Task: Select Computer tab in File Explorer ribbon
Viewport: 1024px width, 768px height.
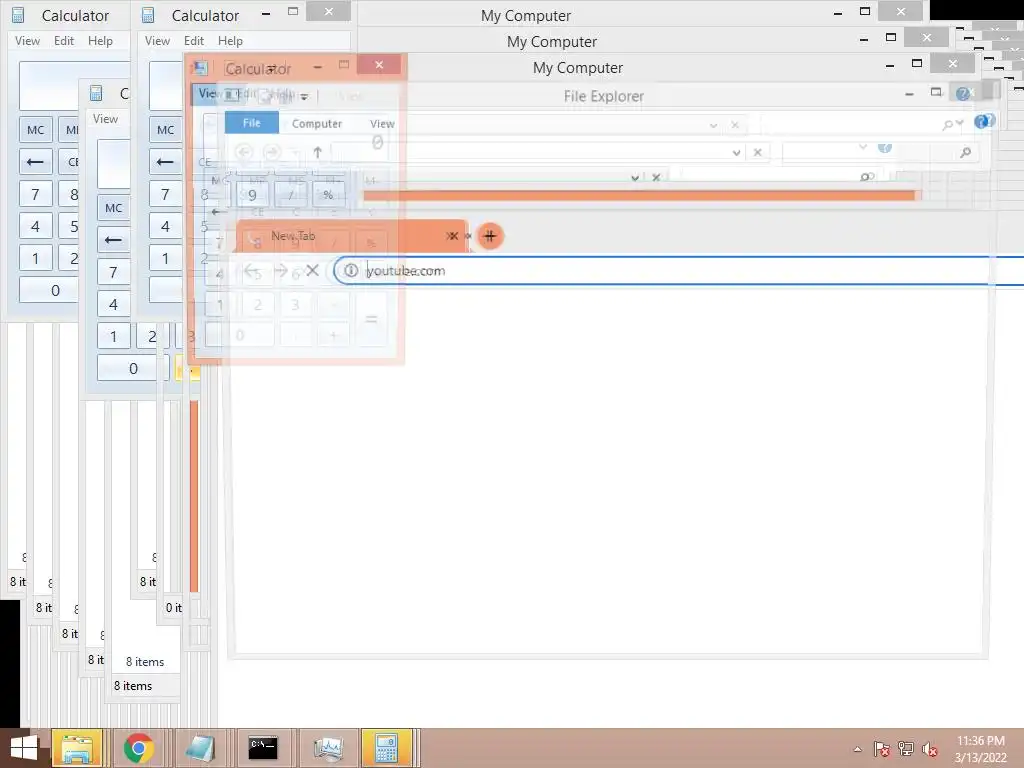Action: point(317,123)
